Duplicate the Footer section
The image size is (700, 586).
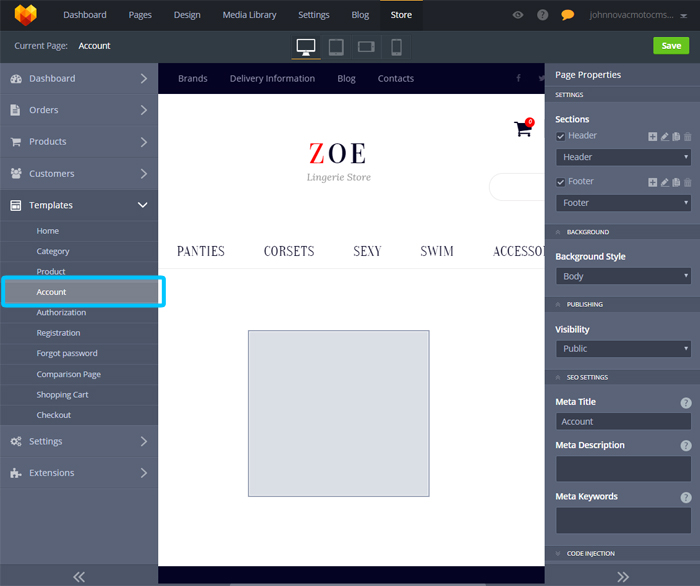[x=676, y=182]
